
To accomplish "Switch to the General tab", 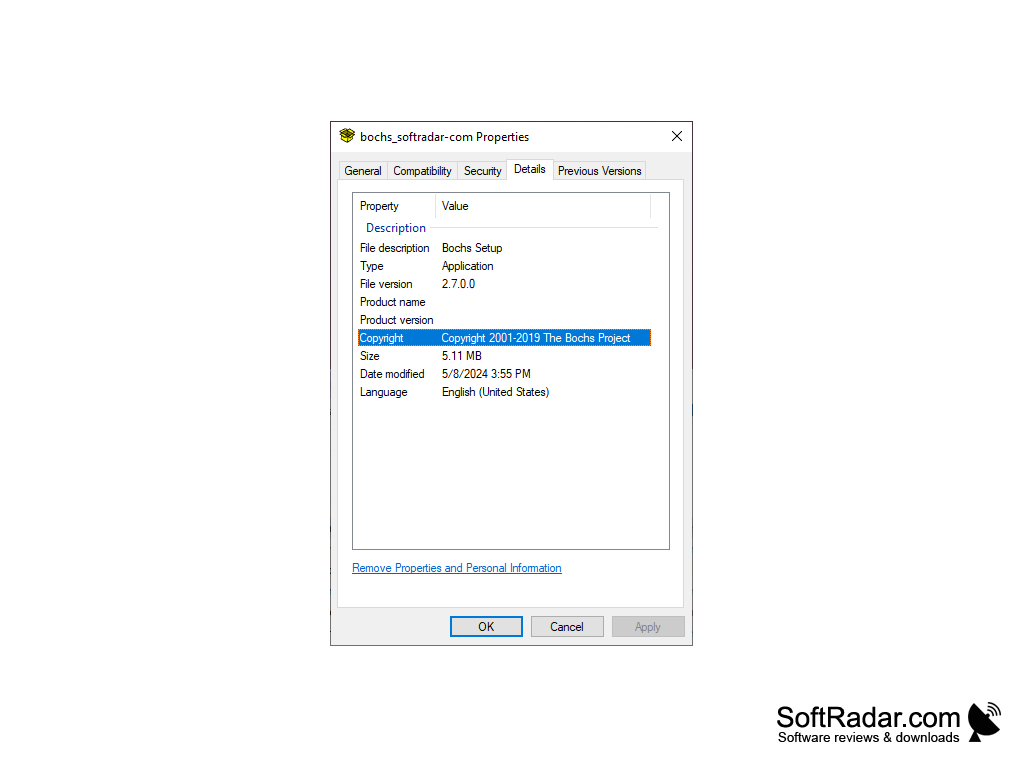I will click(x=363, y=170).
